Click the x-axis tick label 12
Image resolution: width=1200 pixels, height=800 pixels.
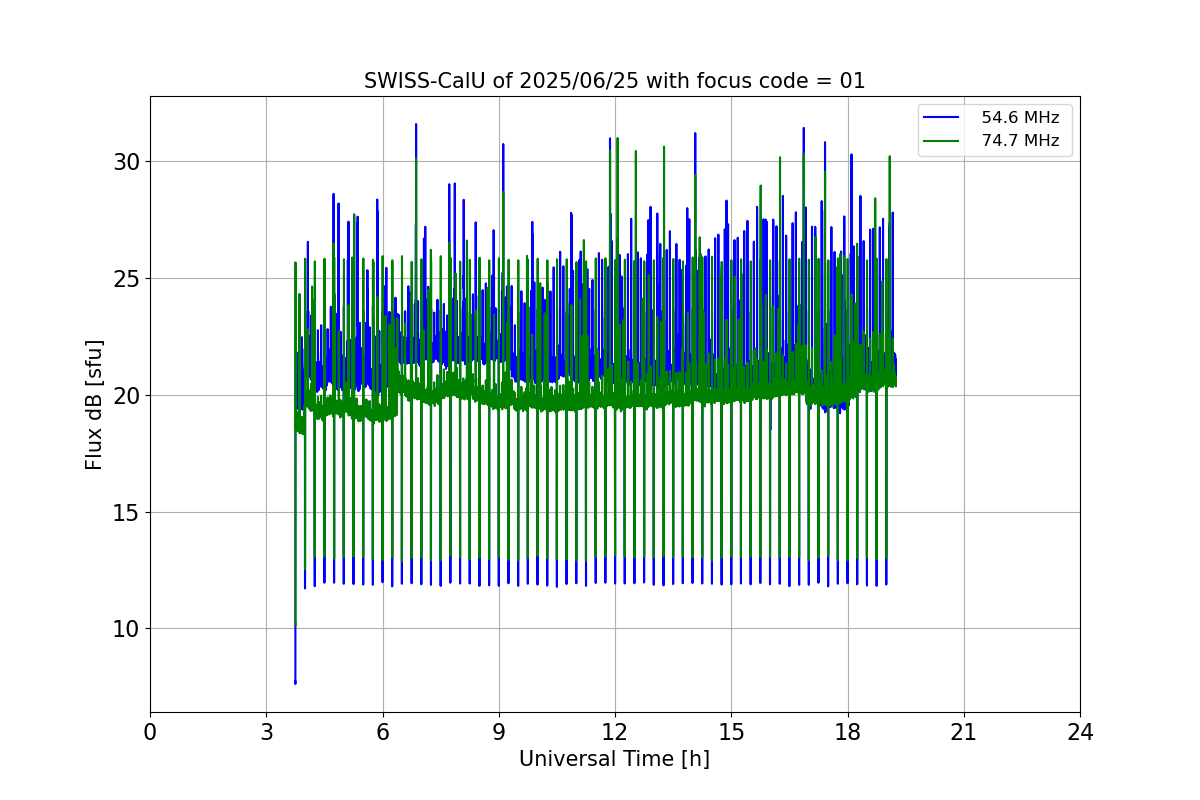coord(615,732)
